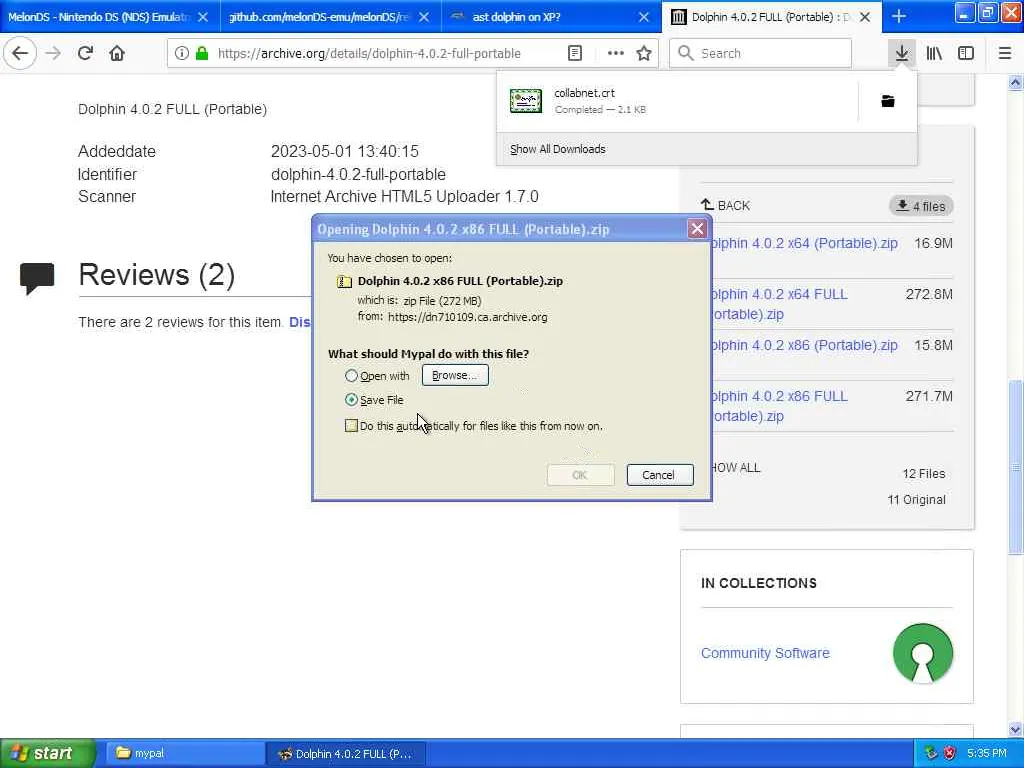The width and height of the screenshot is (1024, 768).
Task: Show site information icon in address bar
Action: (182, 54)
